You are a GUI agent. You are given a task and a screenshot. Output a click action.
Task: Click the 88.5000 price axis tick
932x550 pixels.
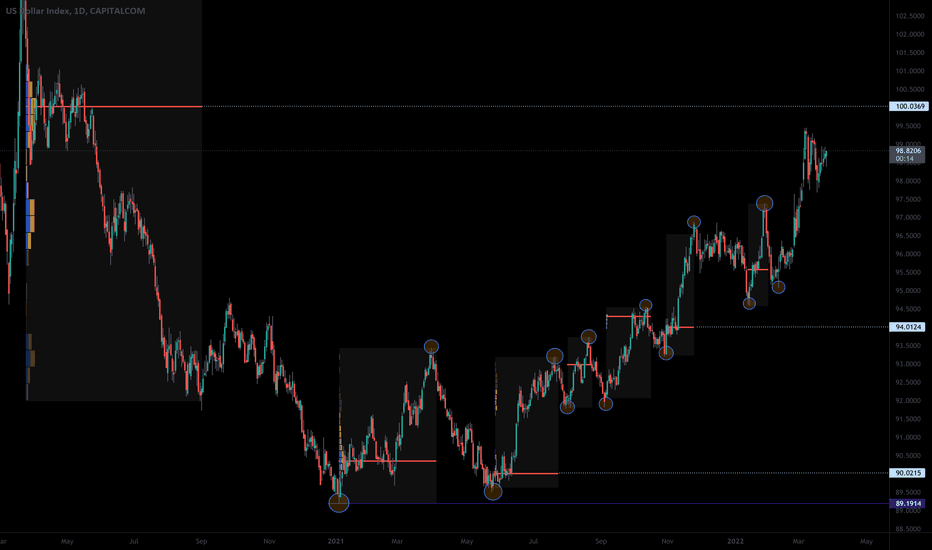point(910,529)
